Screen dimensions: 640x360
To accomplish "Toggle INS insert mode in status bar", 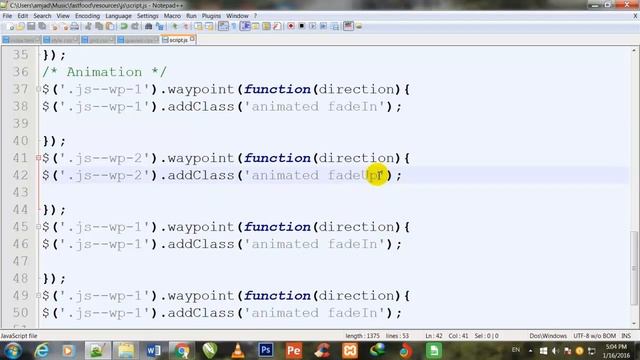I will (x=626, y=336).
